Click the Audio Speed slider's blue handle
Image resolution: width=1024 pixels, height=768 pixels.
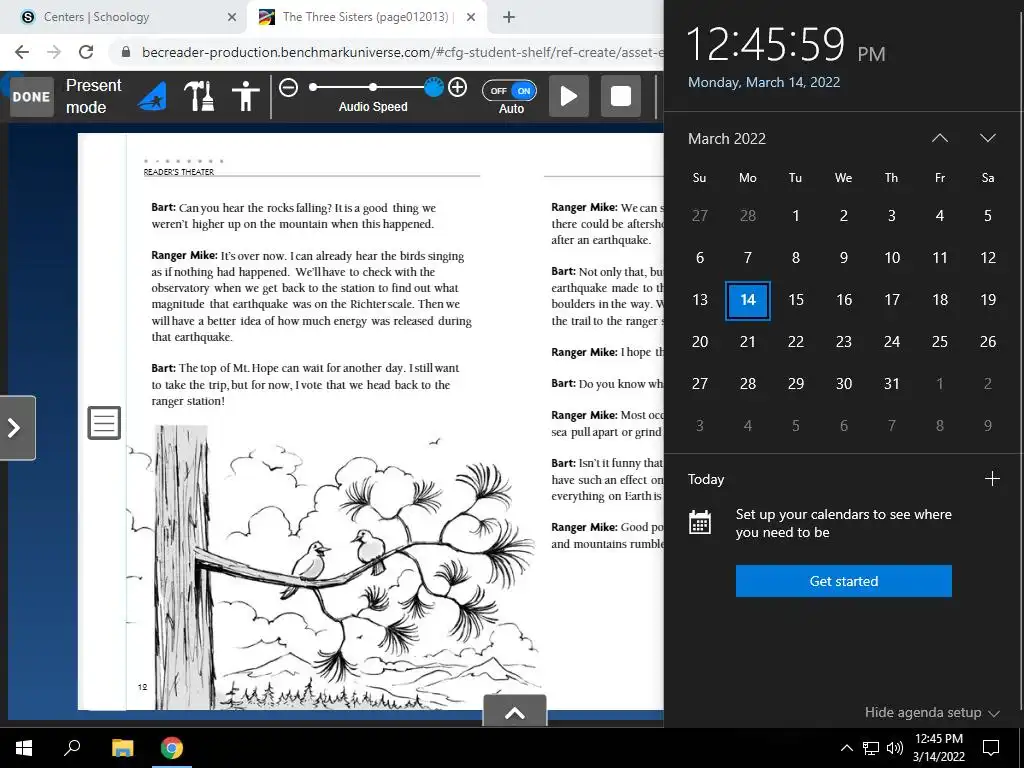(434, 87)
